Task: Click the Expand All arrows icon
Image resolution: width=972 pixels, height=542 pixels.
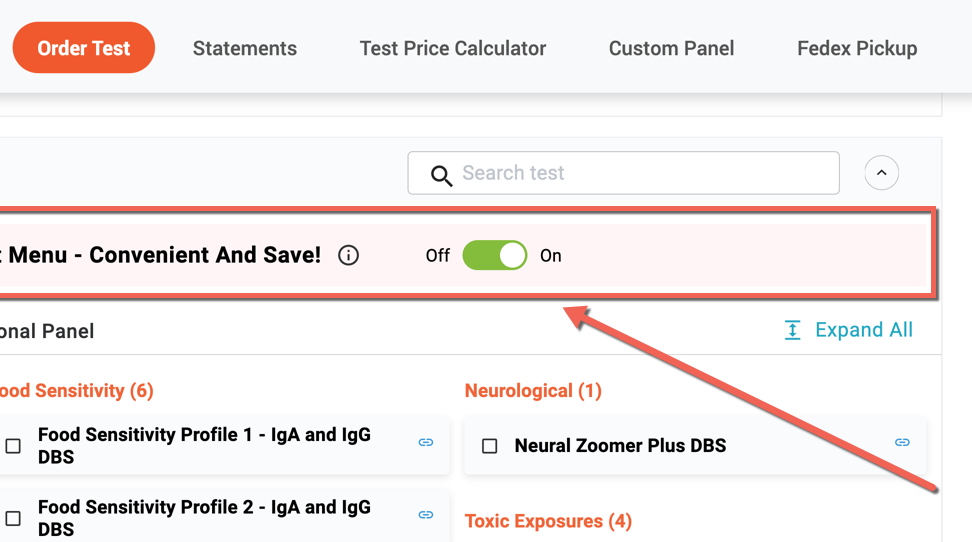Action: point(792,330)
